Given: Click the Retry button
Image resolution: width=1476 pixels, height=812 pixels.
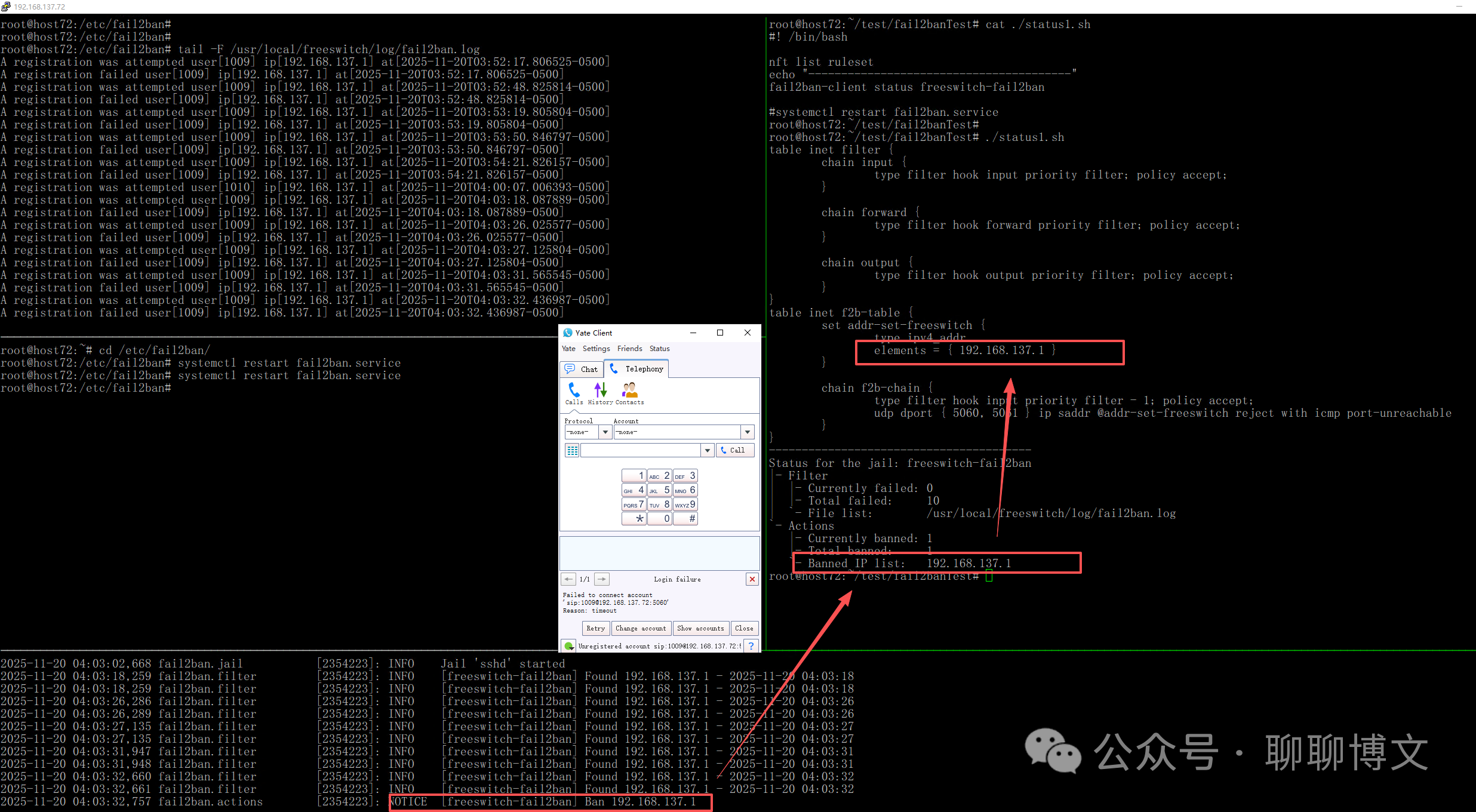Looking at the screenshot, I should pyautogui.click(x=595, y=628).
